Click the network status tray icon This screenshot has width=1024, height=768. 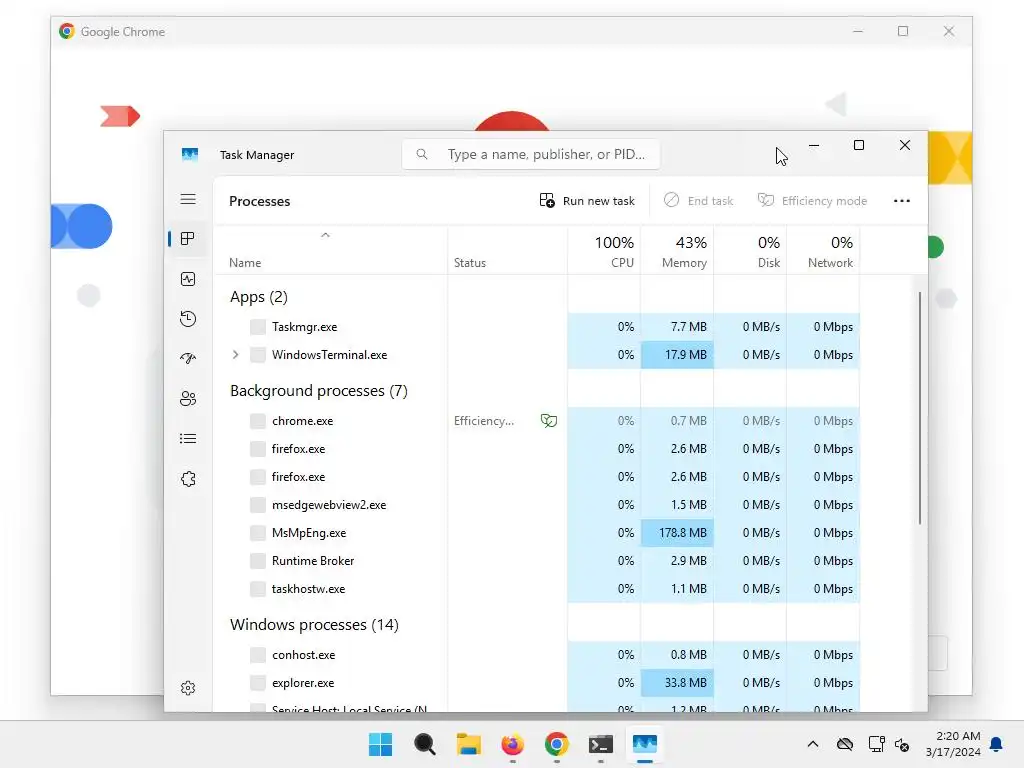point(876,744)
